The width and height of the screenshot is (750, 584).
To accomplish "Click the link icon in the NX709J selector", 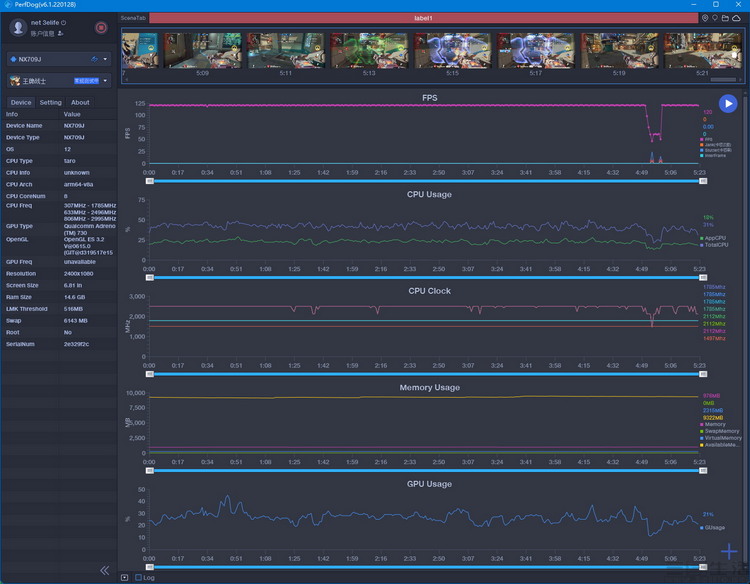I will coord(94,59).
